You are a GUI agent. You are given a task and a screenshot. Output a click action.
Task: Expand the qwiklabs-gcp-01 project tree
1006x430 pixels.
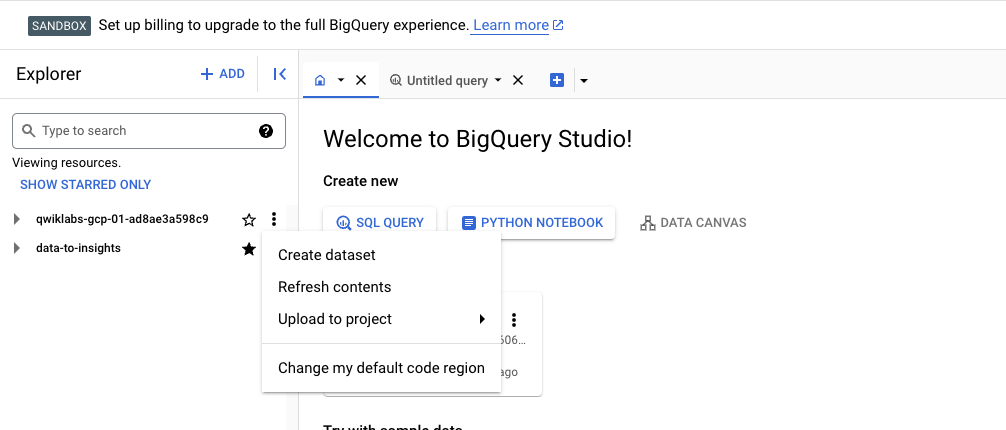tap(16, 220)
